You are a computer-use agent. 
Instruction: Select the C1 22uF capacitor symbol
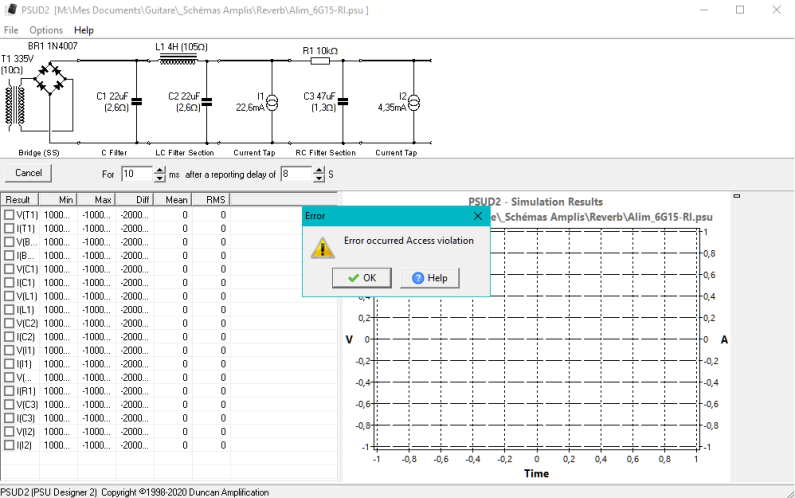click(x=137, y=100)
